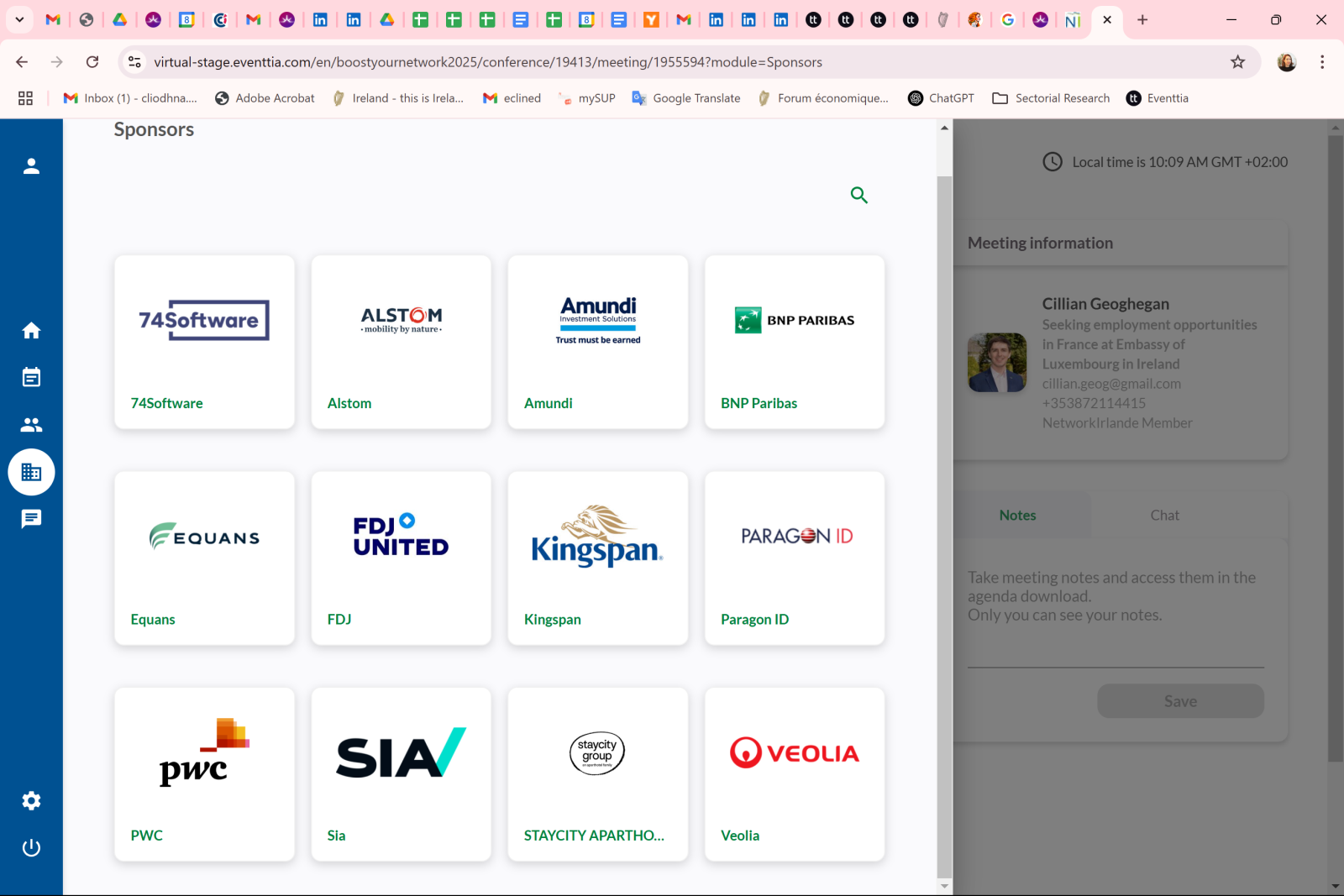Open Ireland - this is Ireland bookmark

click(x=398, y=98)
